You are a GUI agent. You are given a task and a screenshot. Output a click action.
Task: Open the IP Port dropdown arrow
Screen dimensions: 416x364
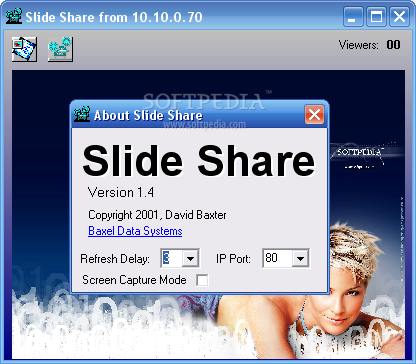(x=300, y=258)
